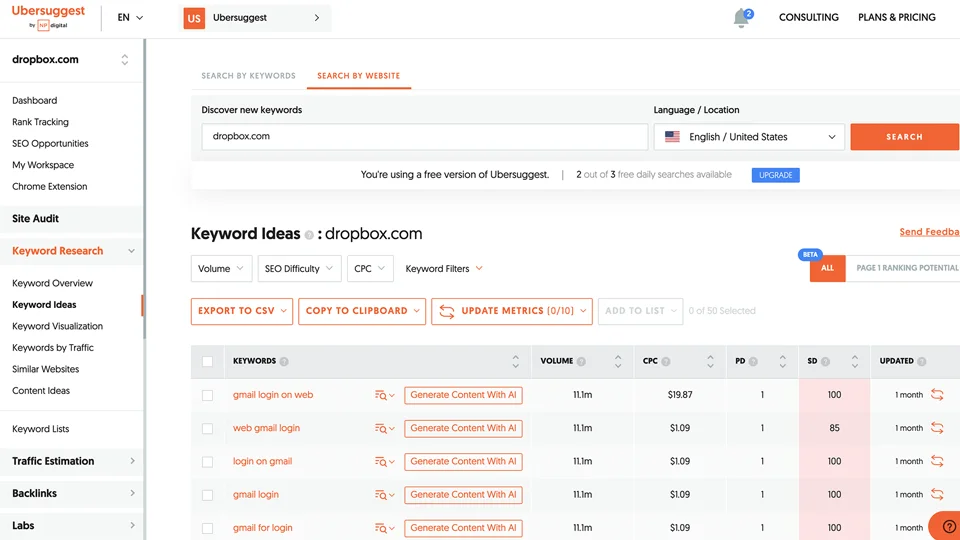Refresh metrics for 'gmail login on web' row
Image resolution: width=960 pixels, height=540 pixels.
point(937,395)
